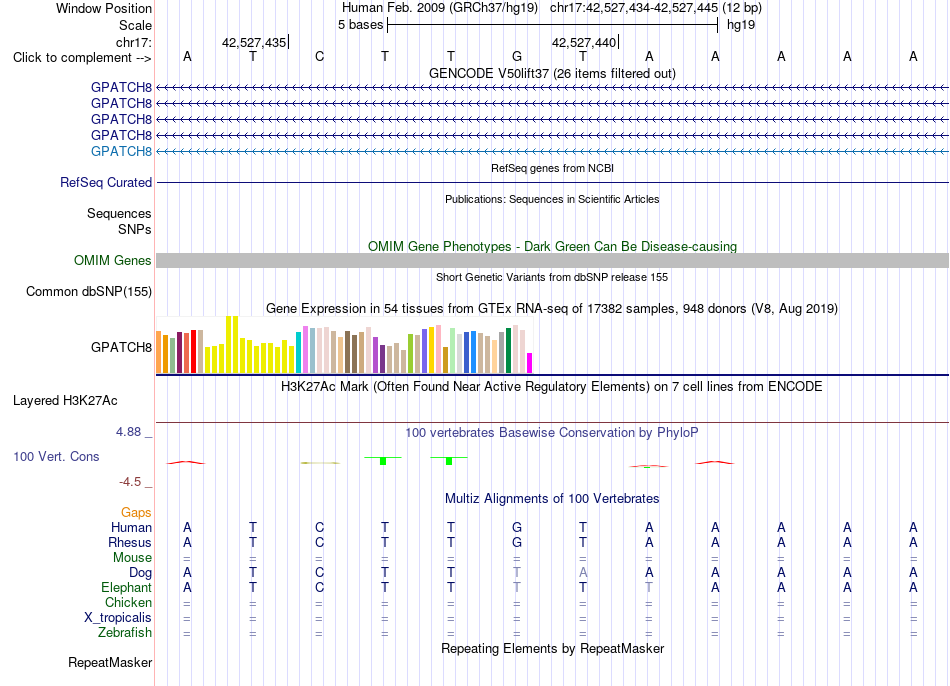Viewport: 950px width, 686px height.
Task: Click Multiz Alignments of 100 Vertebrates title
Action: pyautogui.click(x=552, y=499)
